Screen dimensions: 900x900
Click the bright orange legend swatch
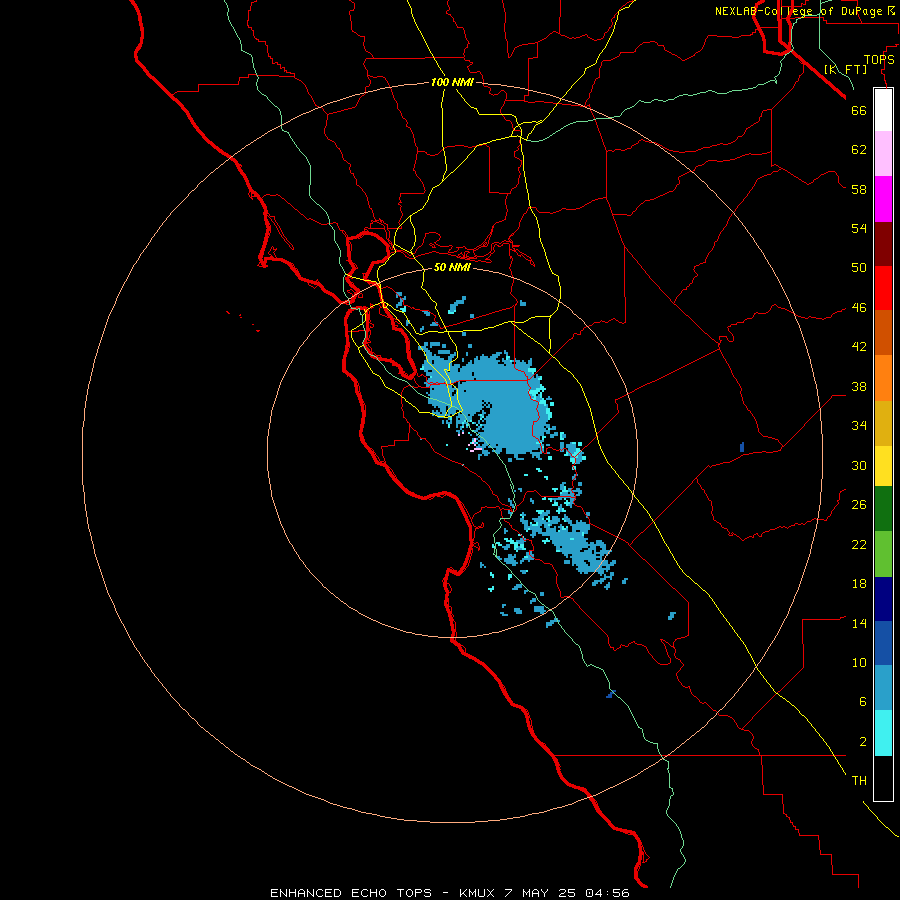883,378
